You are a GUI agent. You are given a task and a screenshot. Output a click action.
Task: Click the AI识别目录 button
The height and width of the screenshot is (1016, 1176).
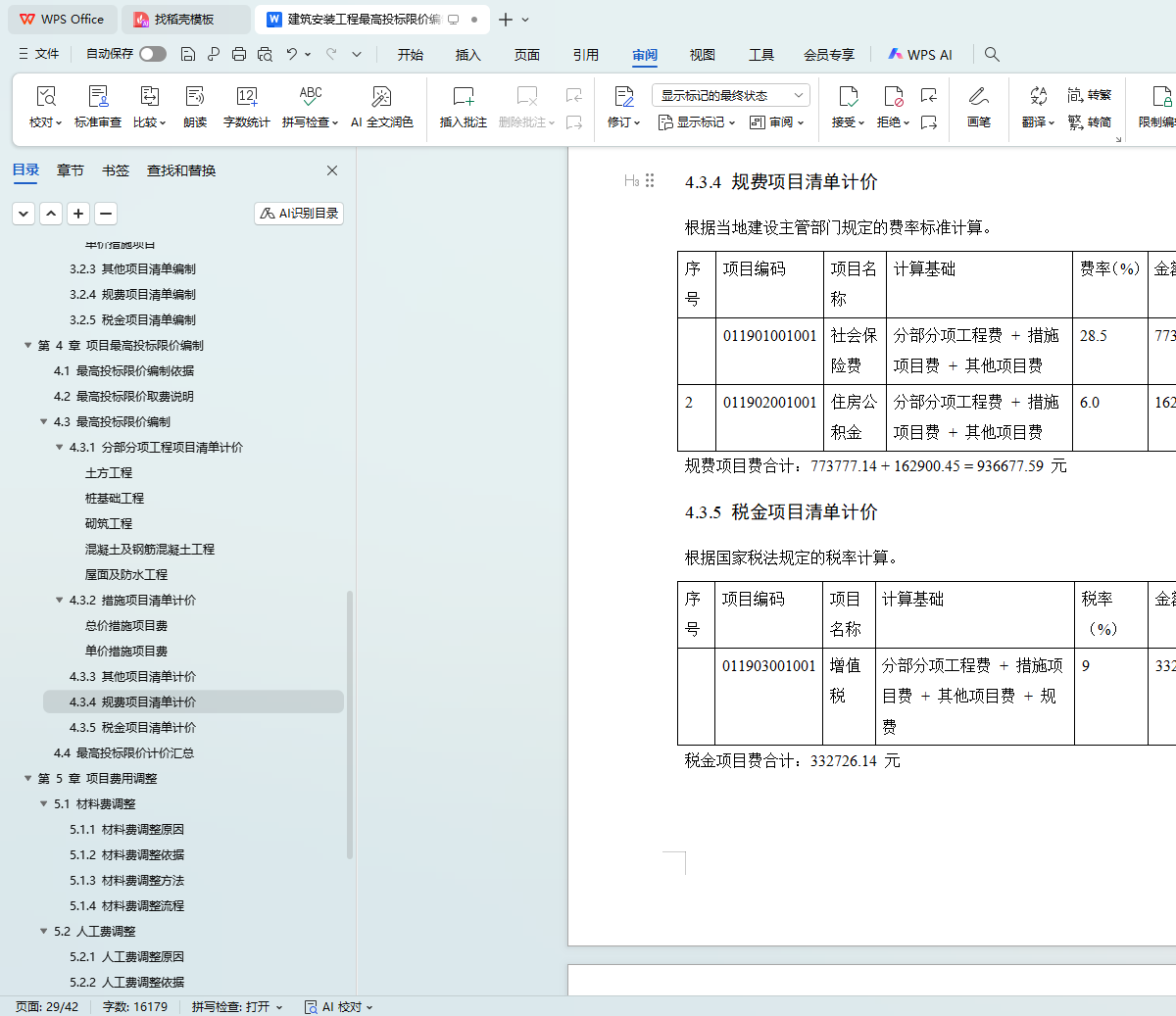click(x=299, y=213)
